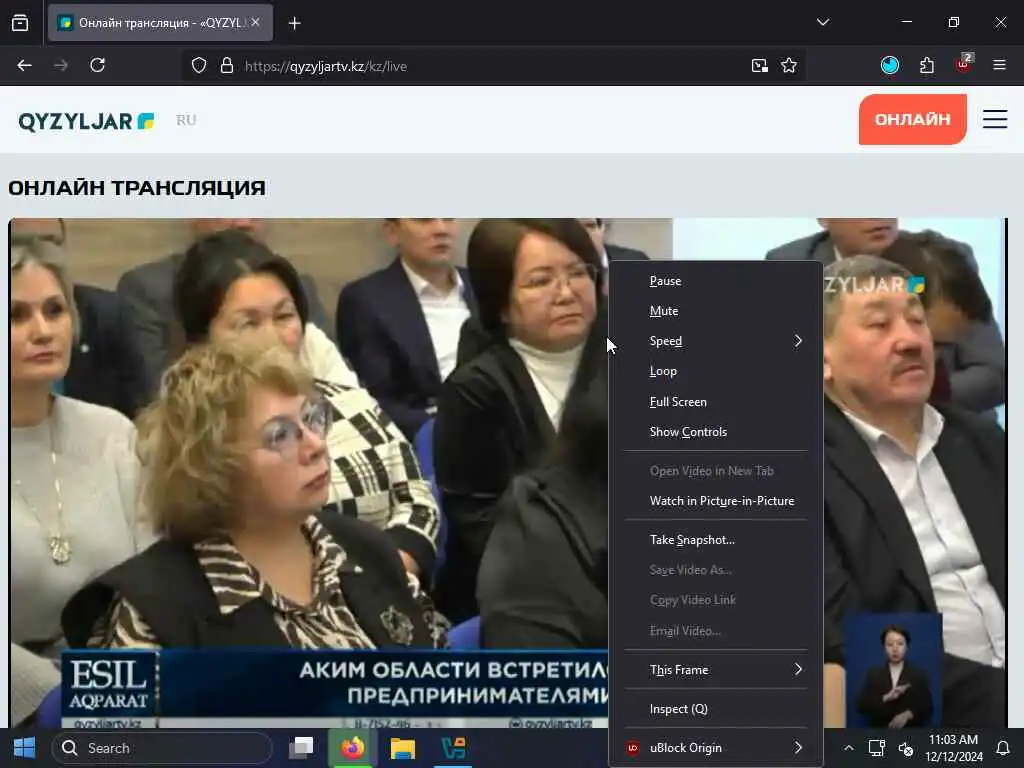The height and width of the screenshot is (768, 1024).
Task: Select Mute in the context menu
Action: tap(716, 311)
